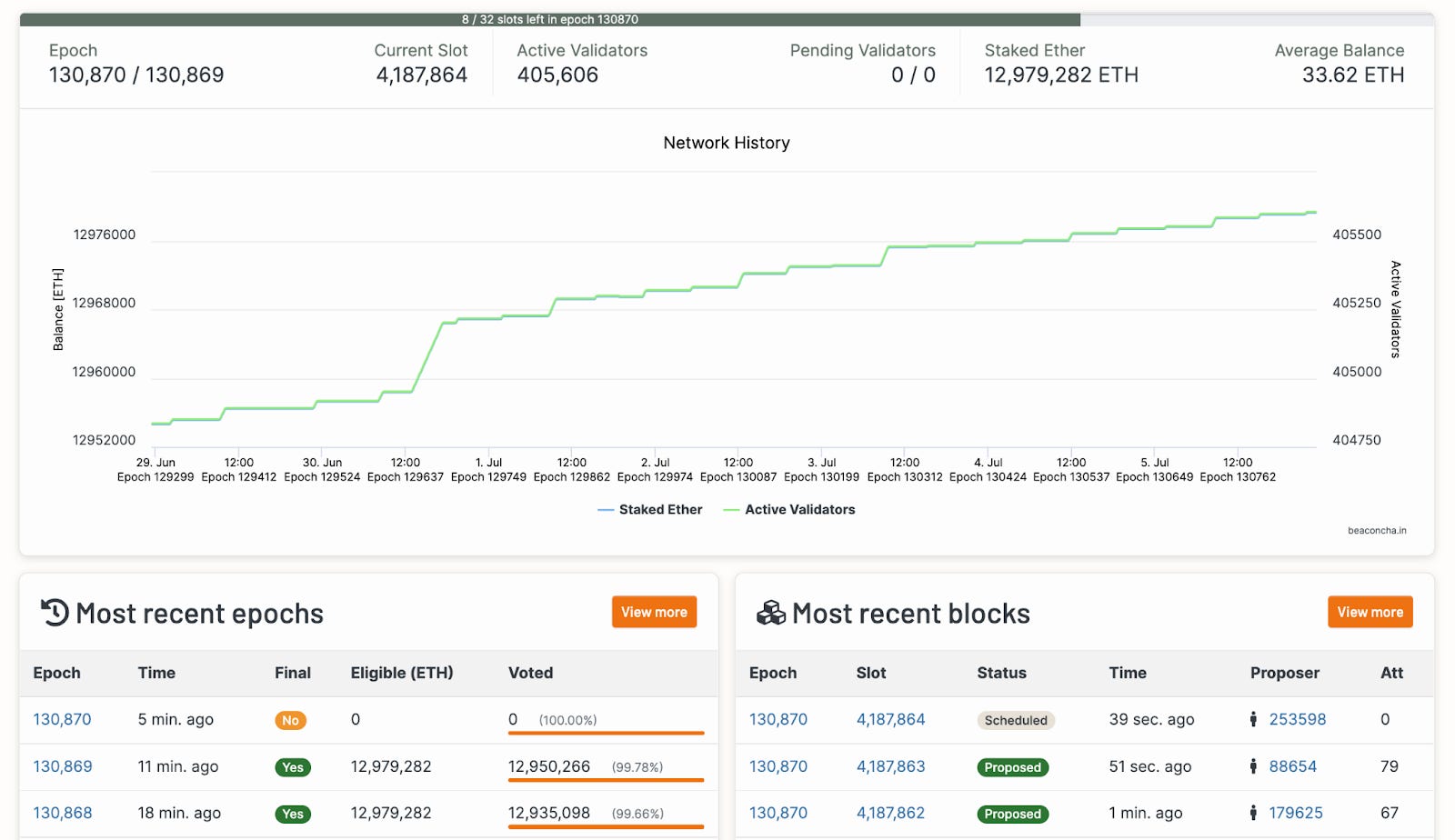Click the Yes finality badge for epoch 130,868
Screen dimensions: 1455x840
pyautogui.click(x=293, y=814)
